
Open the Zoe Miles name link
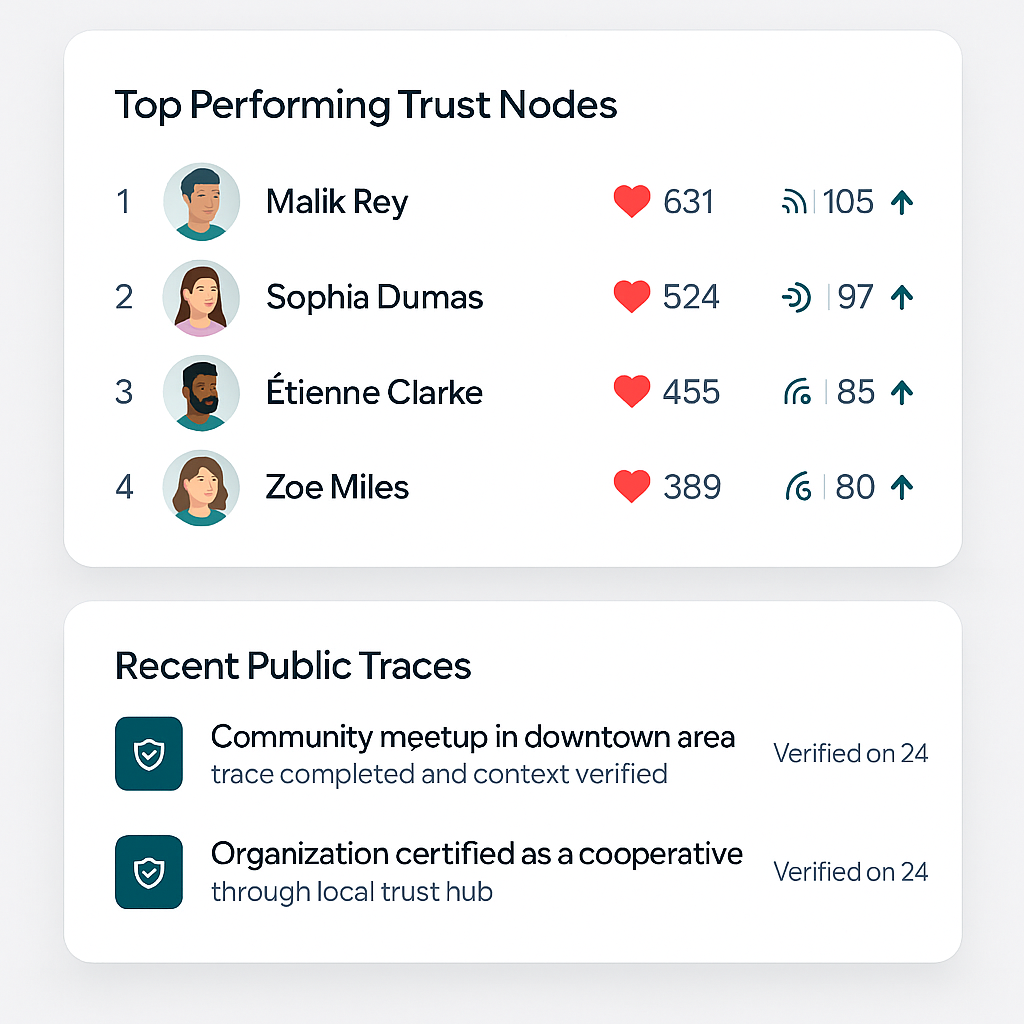(x=337, y=487)
